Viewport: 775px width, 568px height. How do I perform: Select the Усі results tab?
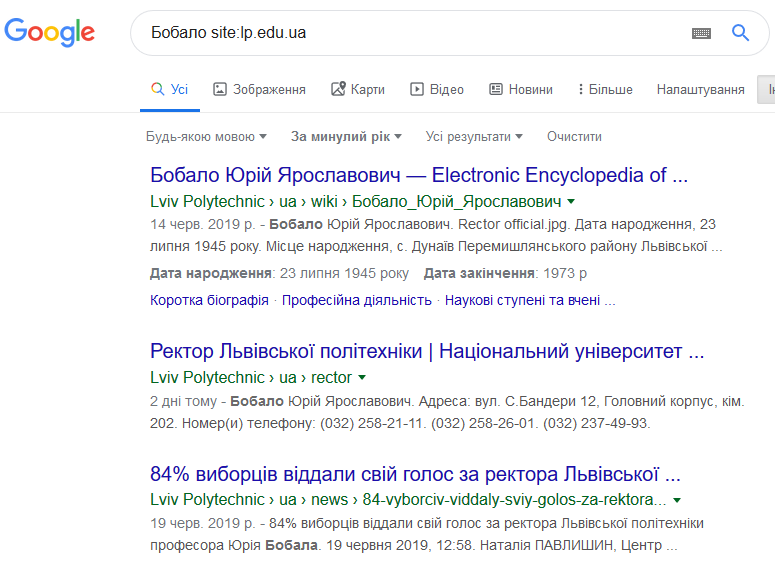170,89
